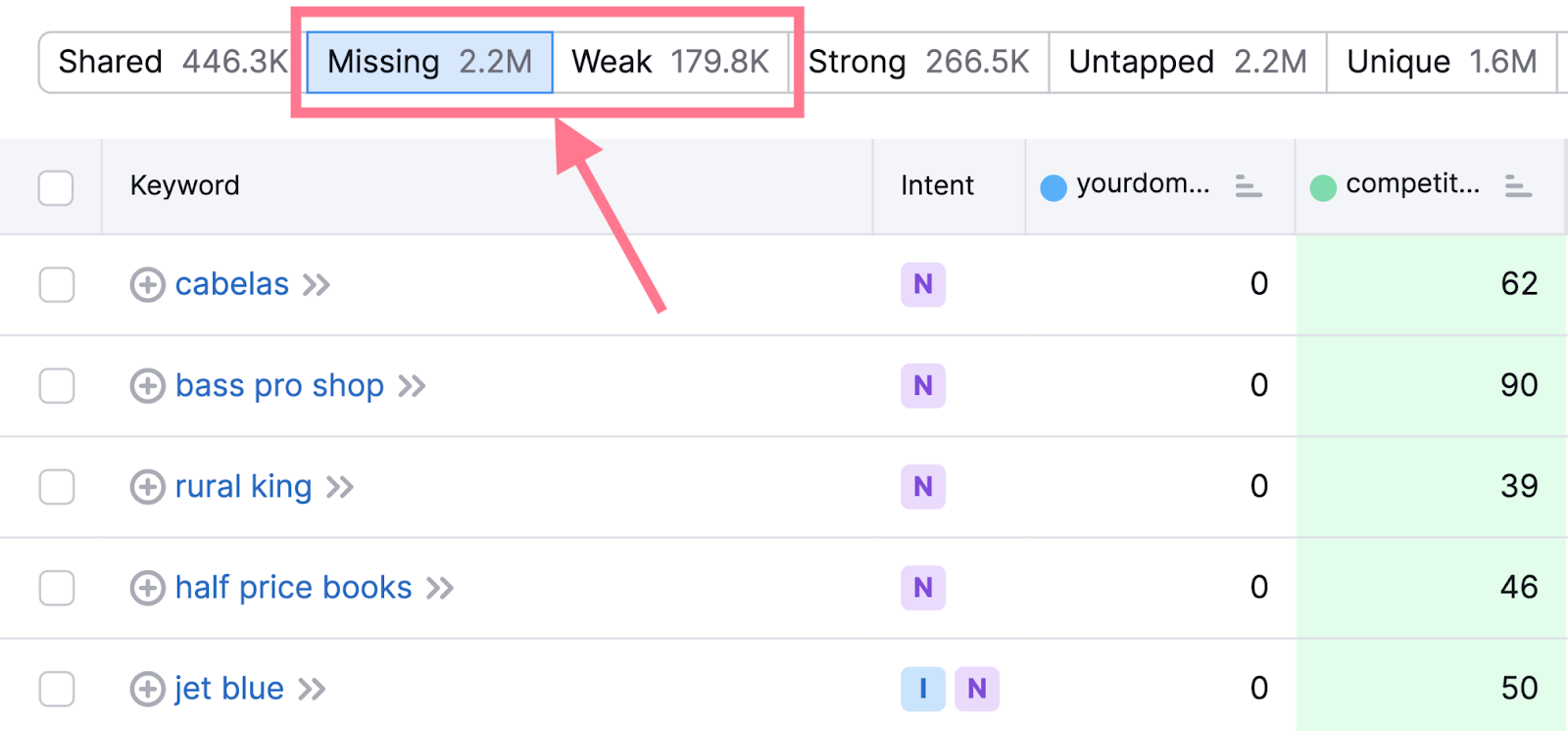Click the plus icon beside half price books
This screenshot has height=731, width=1568.
click(x=147, y=588)
